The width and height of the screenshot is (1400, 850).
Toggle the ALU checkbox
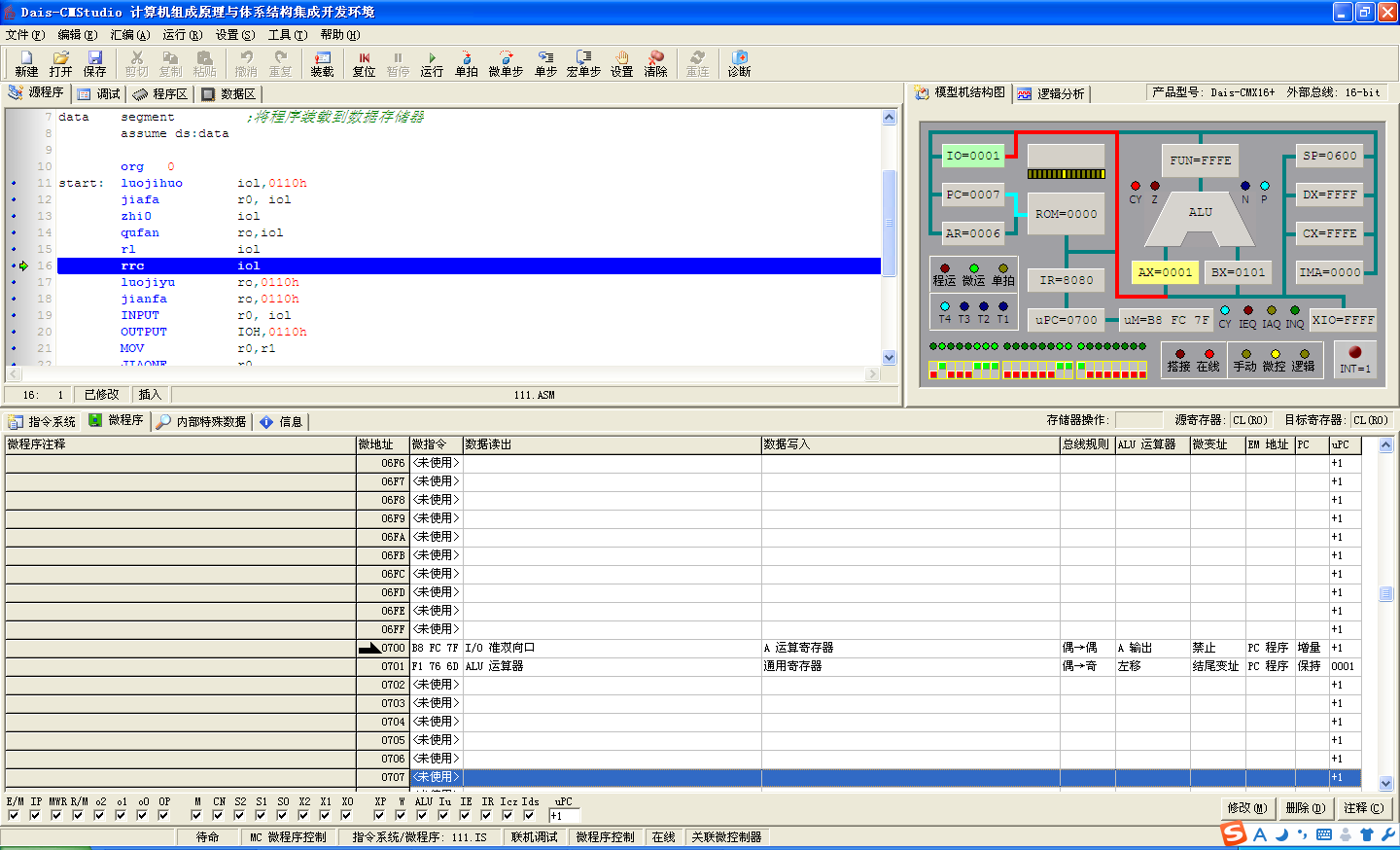point(422,815)
